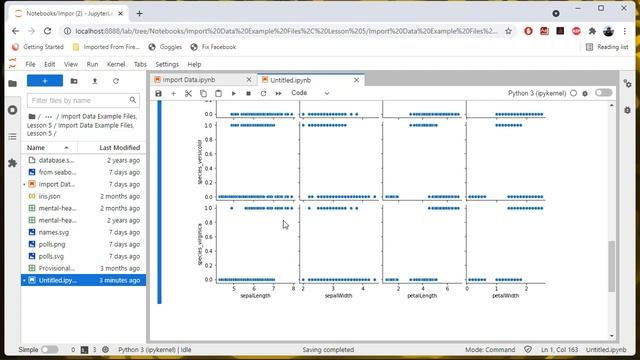The height and width of the screenshot is (360, 640).
Task: Save the notebook with the disk icon
Action: point(158,93)
